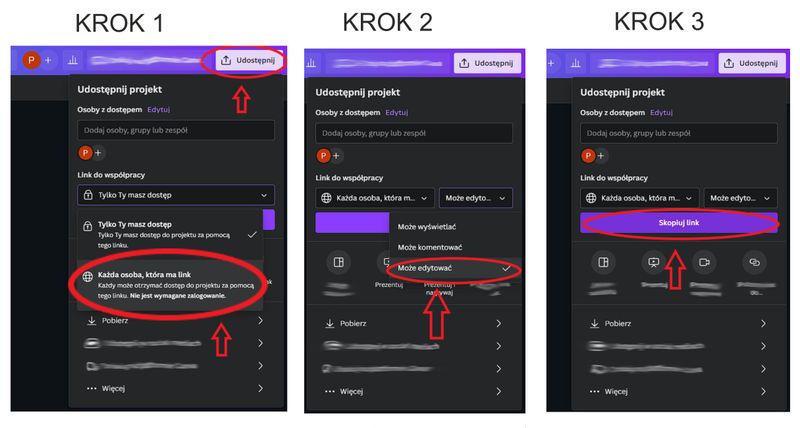Click the plus icon beside the header avatar in KROK 1
Image resolution: width=800 pixels, height=428 pixels.
coord(48,60)
